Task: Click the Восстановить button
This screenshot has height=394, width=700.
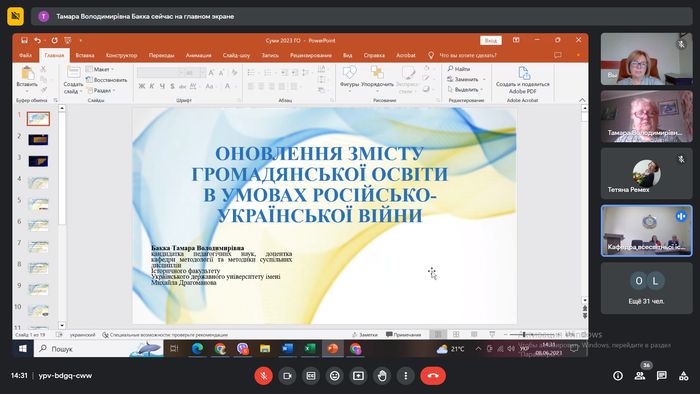Action: 106,80
